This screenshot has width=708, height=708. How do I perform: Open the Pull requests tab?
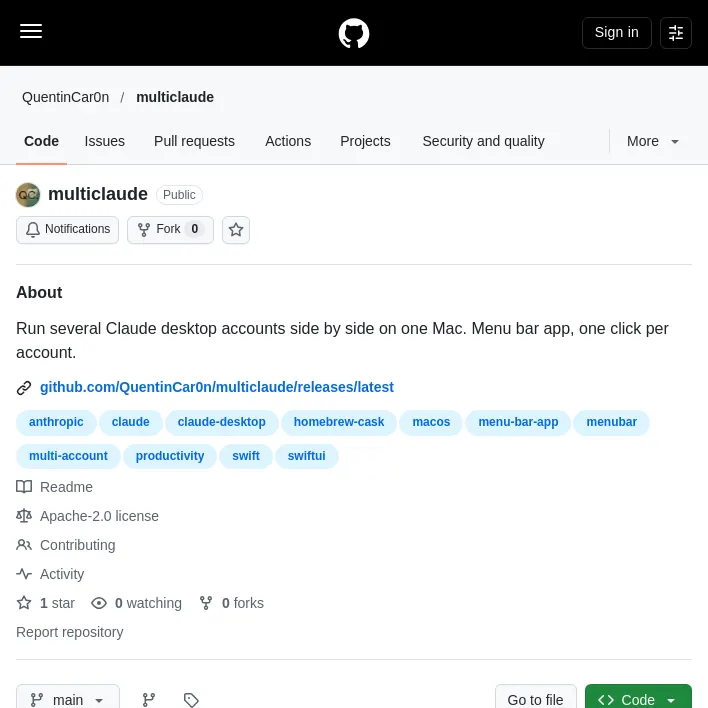[x=194, y=141]
